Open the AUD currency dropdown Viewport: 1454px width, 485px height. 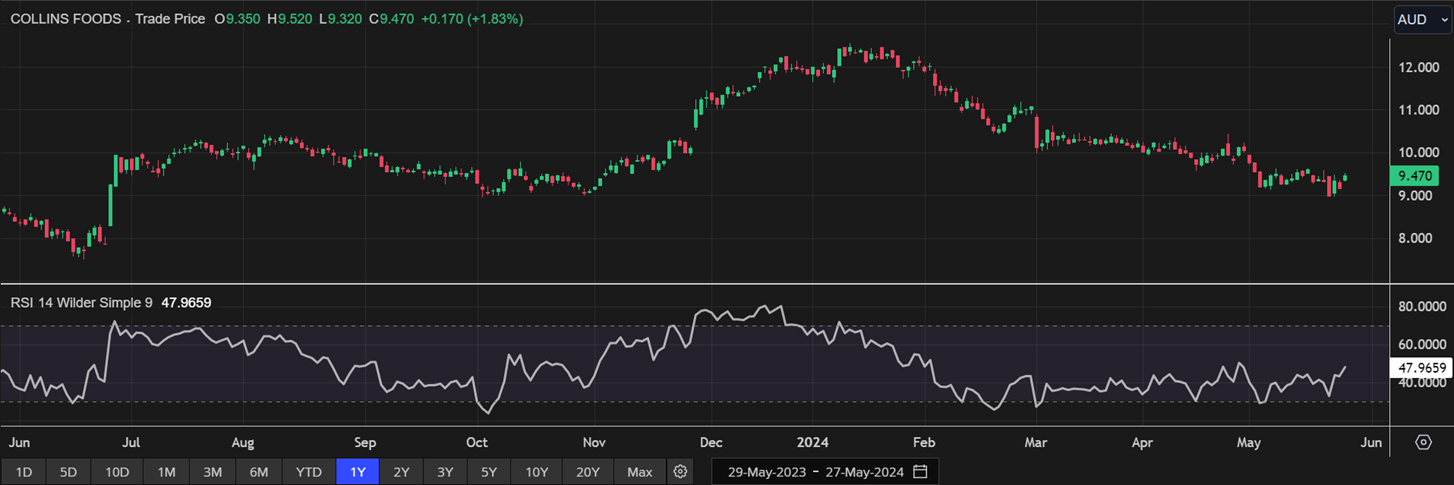(1423, 19)
